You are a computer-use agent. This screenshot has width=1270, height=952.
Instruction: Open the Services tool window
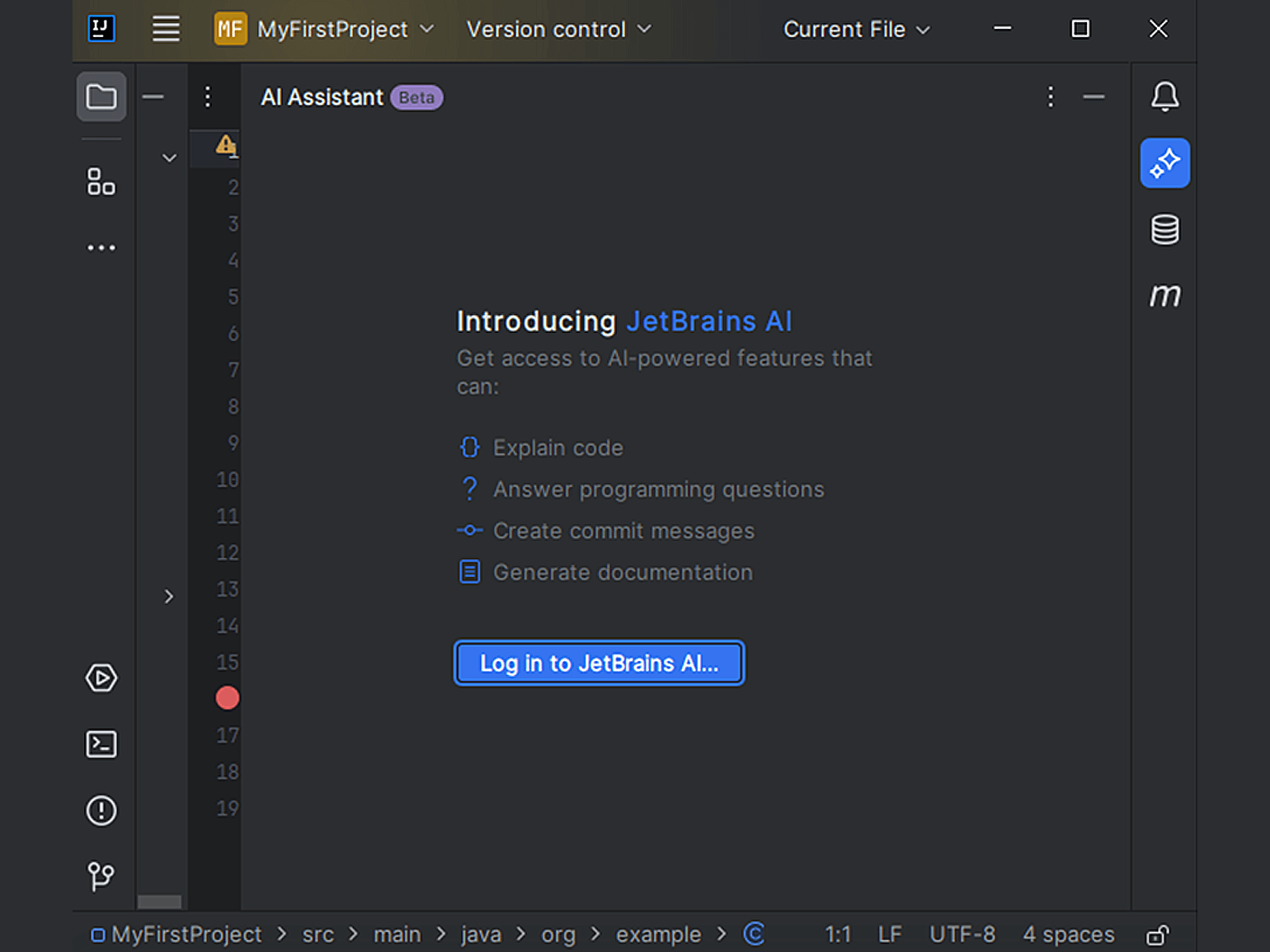point(101,678)
